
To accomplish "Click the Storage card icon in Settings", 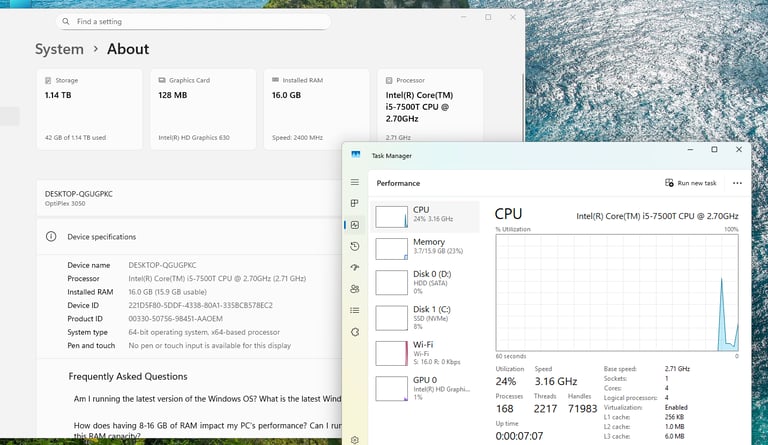I will 48,80.
